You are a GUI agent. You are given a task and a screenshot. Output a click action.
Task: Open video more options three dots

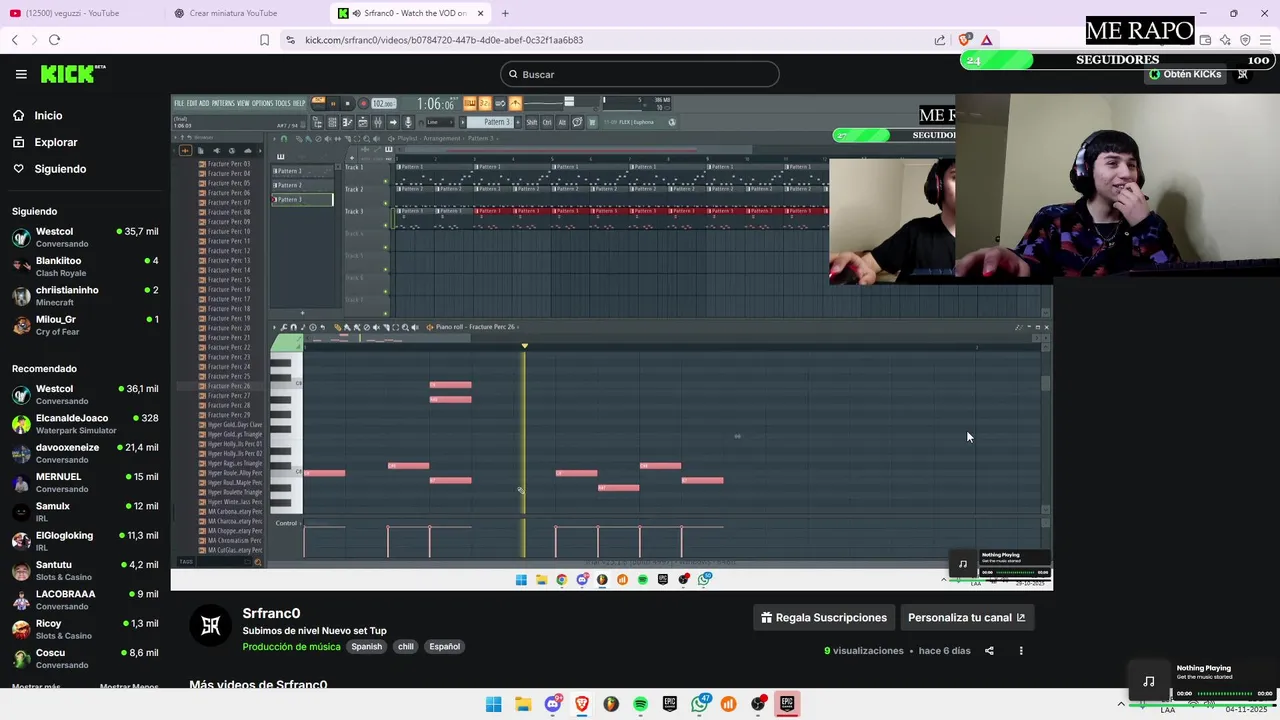coord(1021,651)
